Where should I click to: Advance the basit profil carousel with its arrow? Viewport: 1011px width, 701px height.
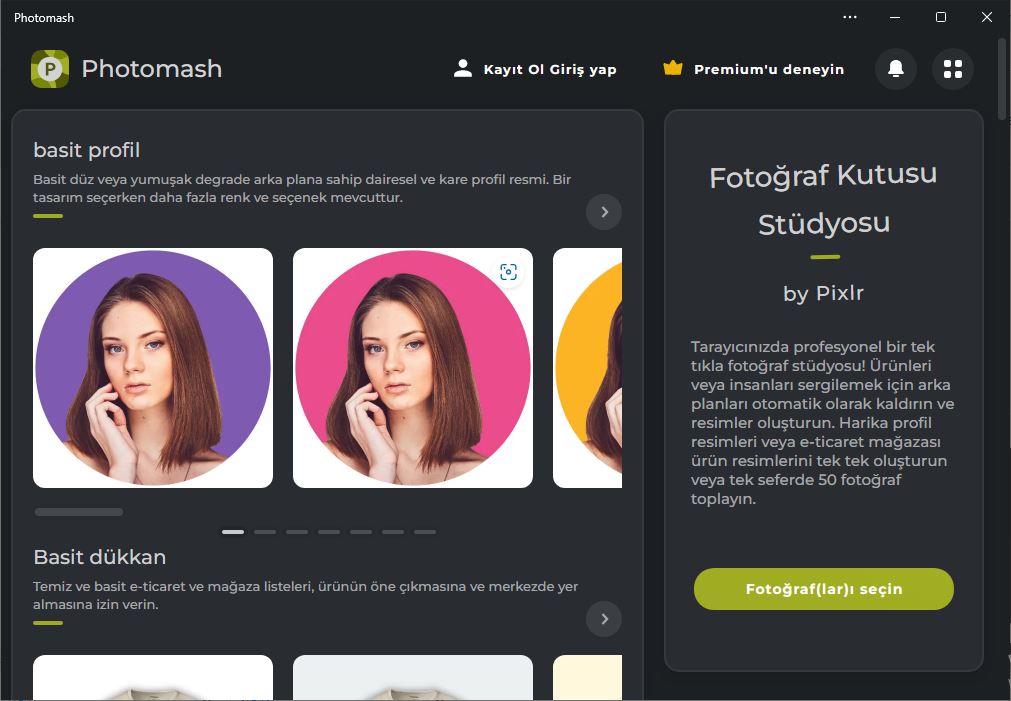coord(604,212)
